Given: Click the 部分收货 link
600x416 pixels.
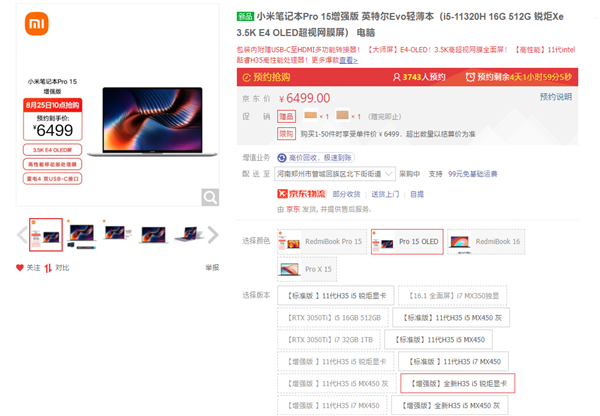Looking at the screenshot, I should point(346,194).
